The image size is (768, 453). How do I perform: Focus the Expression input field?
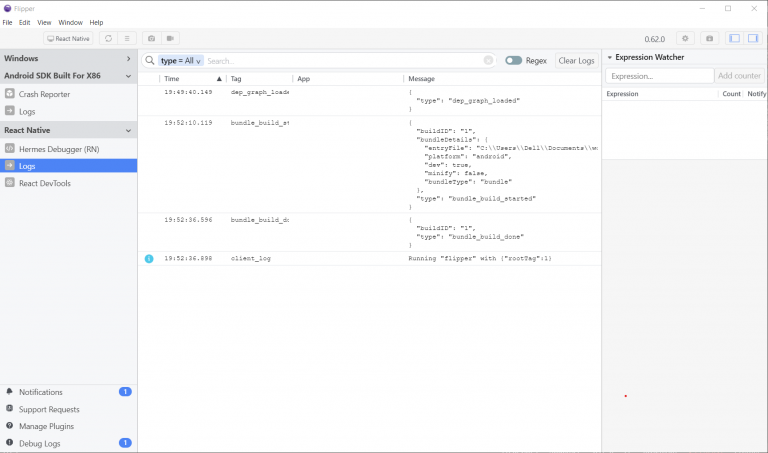coord(659,76)
